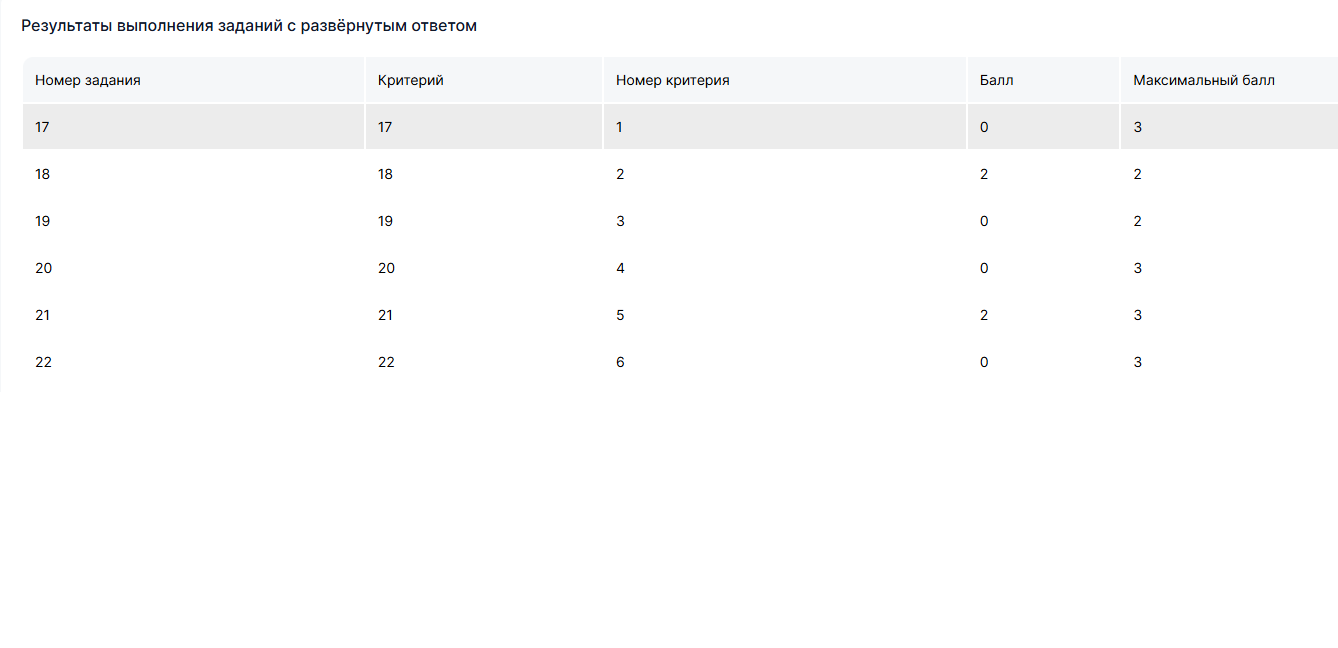The image size is (1338, 648).
Task: Click '21' in the Критерий column
Action: point(484,315)
